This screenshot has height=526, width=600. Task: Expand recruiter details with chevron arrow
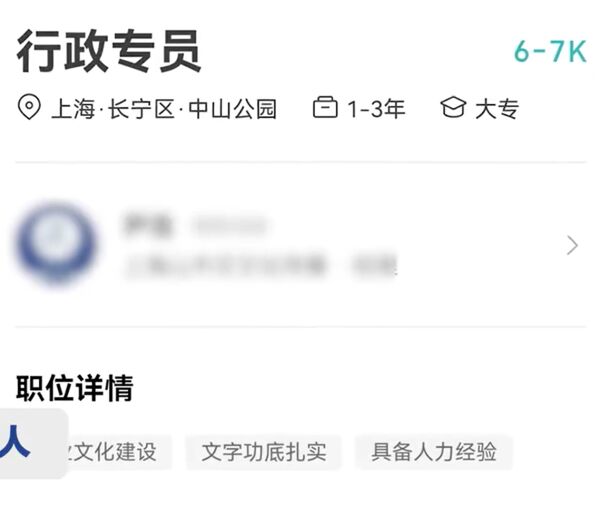(572, 245)
